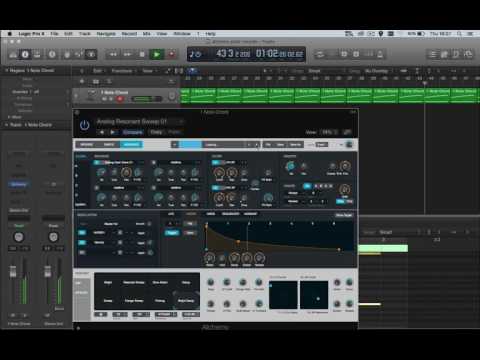The width and height of the screenshot is (480, 360).
Task: Toggle the Metronome click button
Action: pyautogui.click(x=380, y=54)
